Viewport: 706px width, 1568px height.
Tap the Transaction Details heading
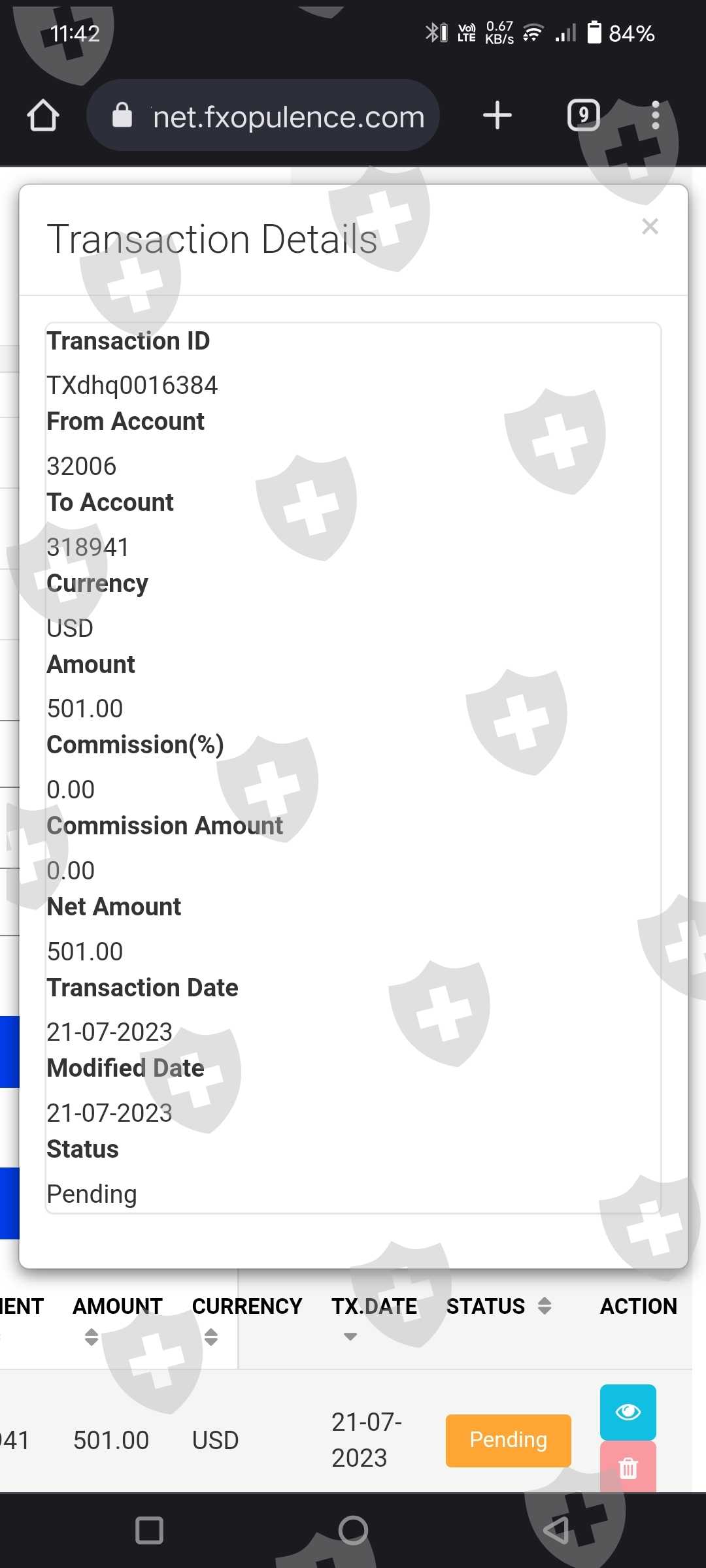coord(212,239)
